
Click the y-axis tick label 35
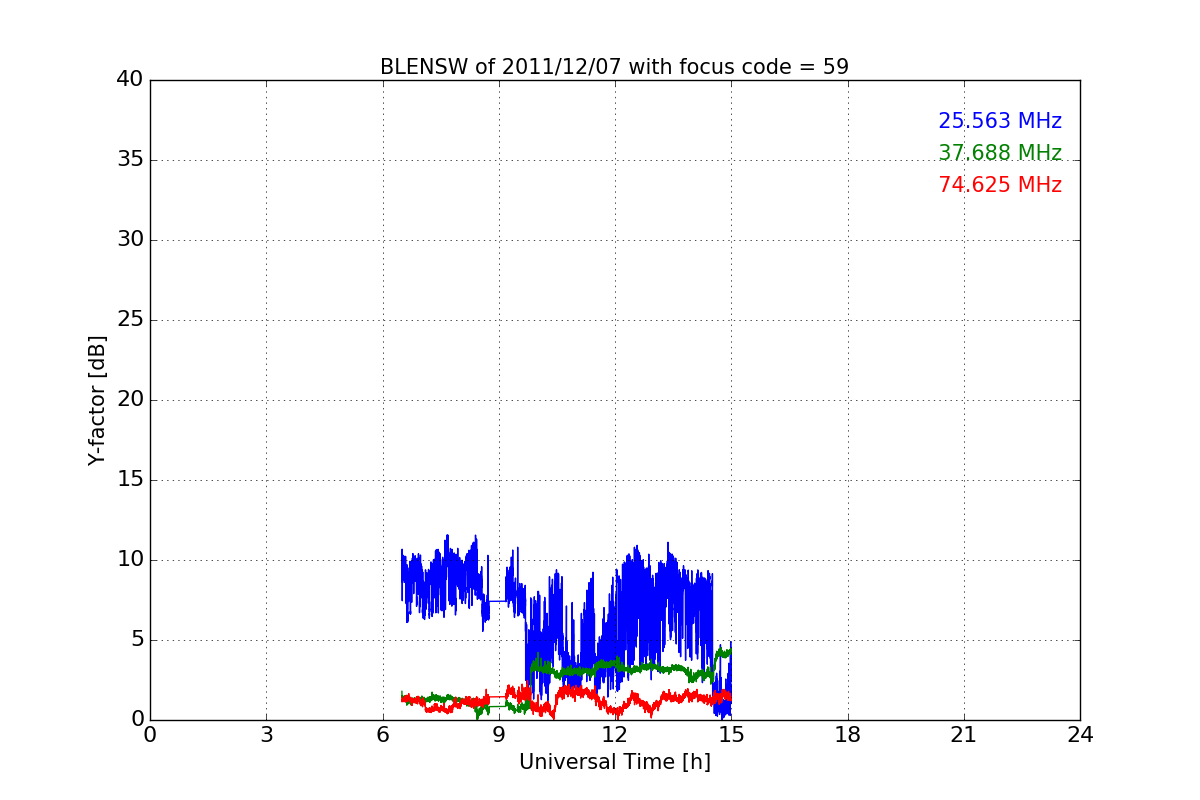tap(130, 160)
